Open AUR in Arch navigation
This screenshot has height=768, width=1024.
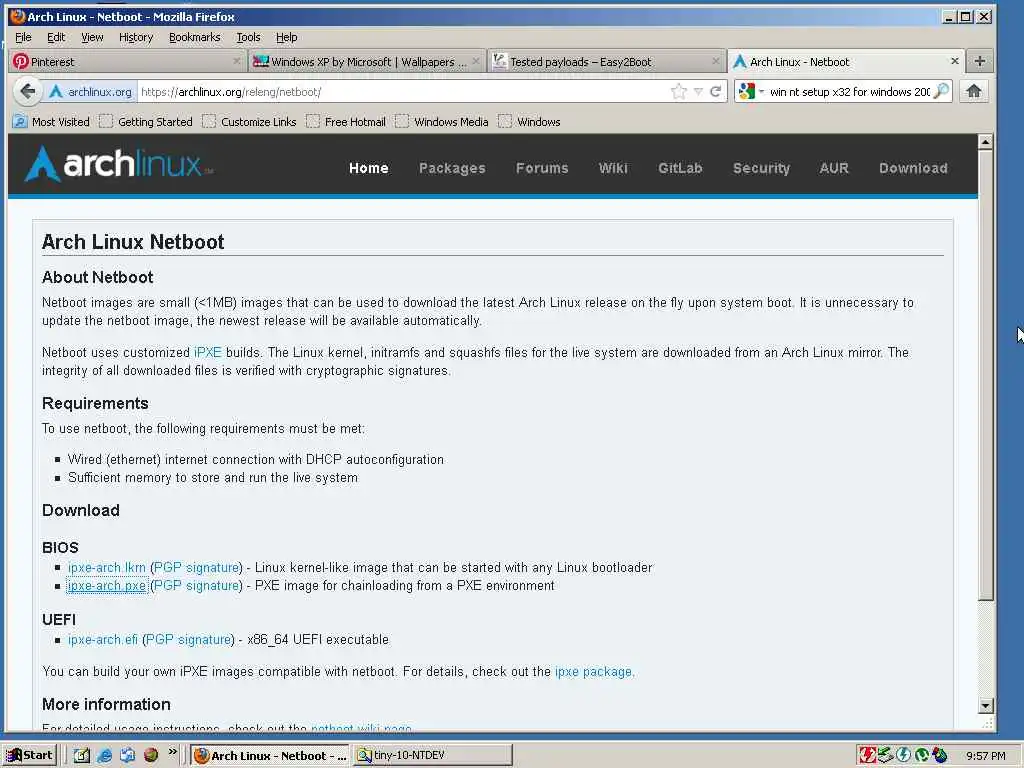pyautogui.click(x=834, y=168)
